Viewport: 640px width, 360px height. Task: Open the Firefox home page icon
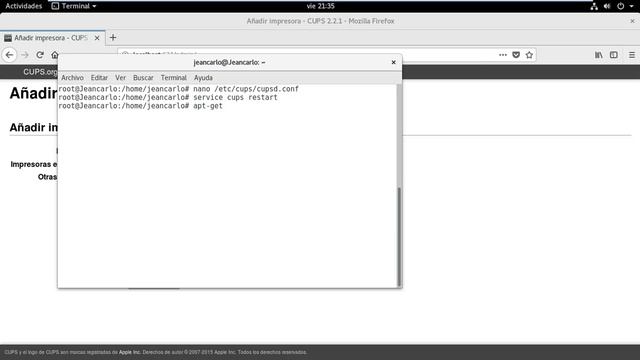pyautogui.click(x=55, y=55)
